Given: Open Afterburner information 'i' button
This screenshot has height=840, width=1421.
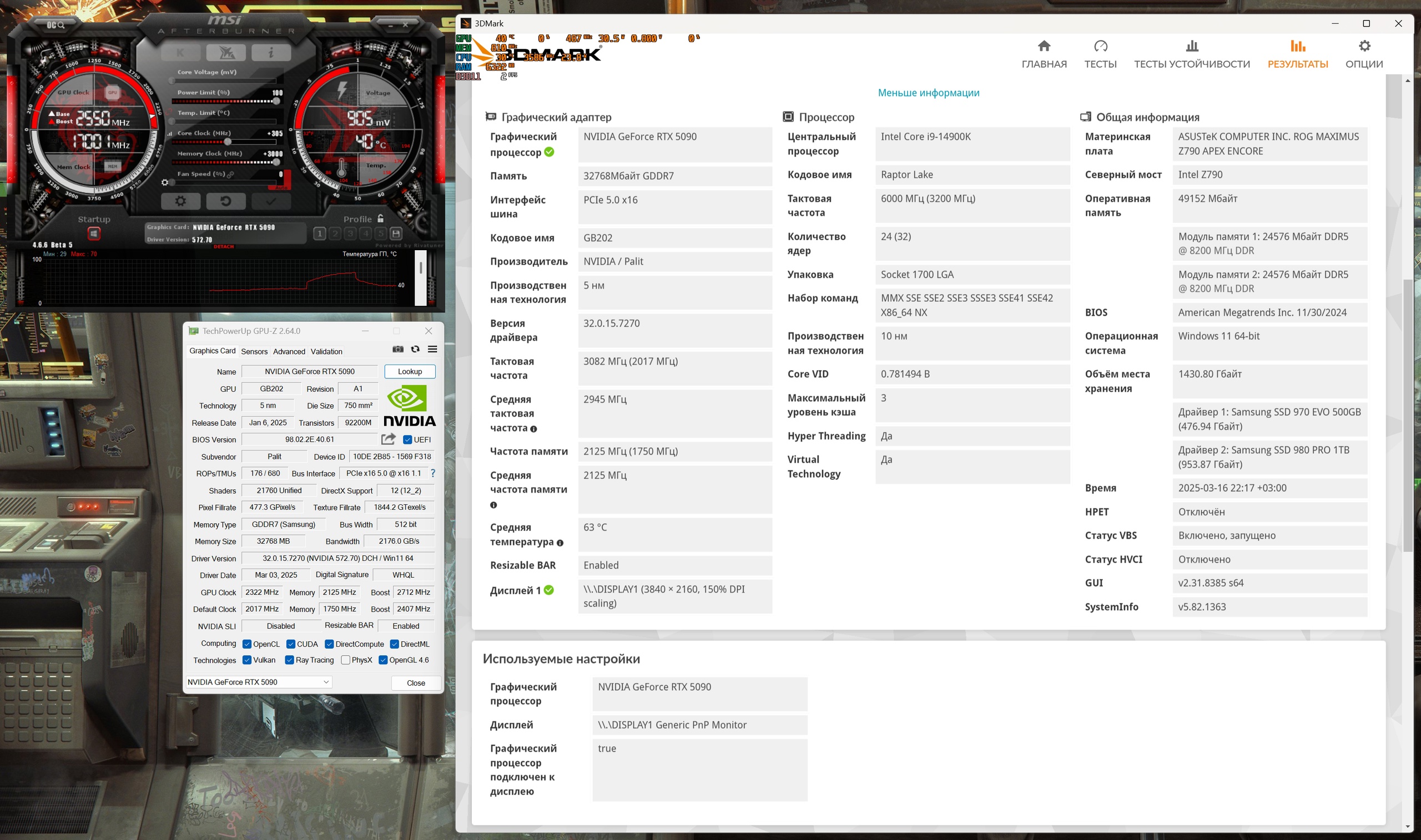Looking at the screenshot, I should pos(271,53).
